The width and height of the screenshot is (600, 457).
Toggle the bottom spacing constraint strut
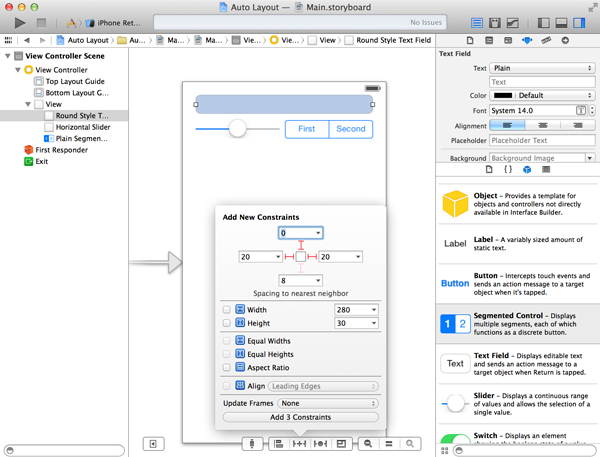tap(301, 268)
